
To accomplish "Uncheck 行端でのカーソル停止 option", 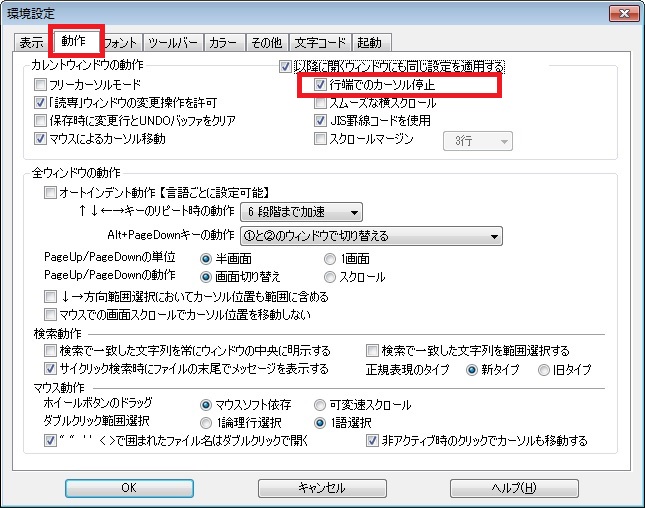I will pyautogui.click(x=321, y=86).
